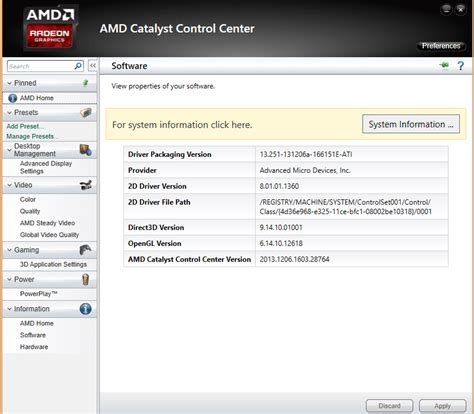The height and width of the screenshot is (414, 474).
Task: Open Advanced Display Settings
Action: click(46, 167)
